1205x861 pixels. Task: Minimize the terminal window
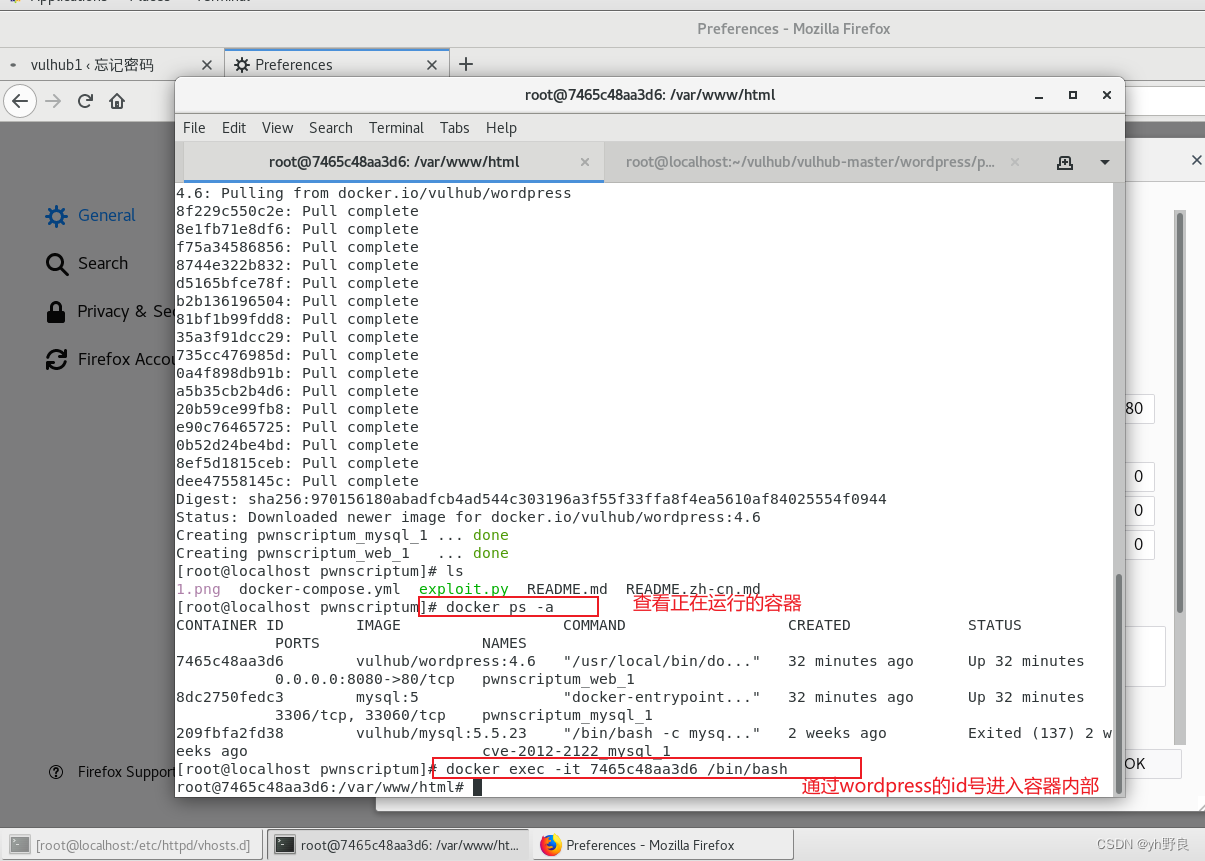1040,95
